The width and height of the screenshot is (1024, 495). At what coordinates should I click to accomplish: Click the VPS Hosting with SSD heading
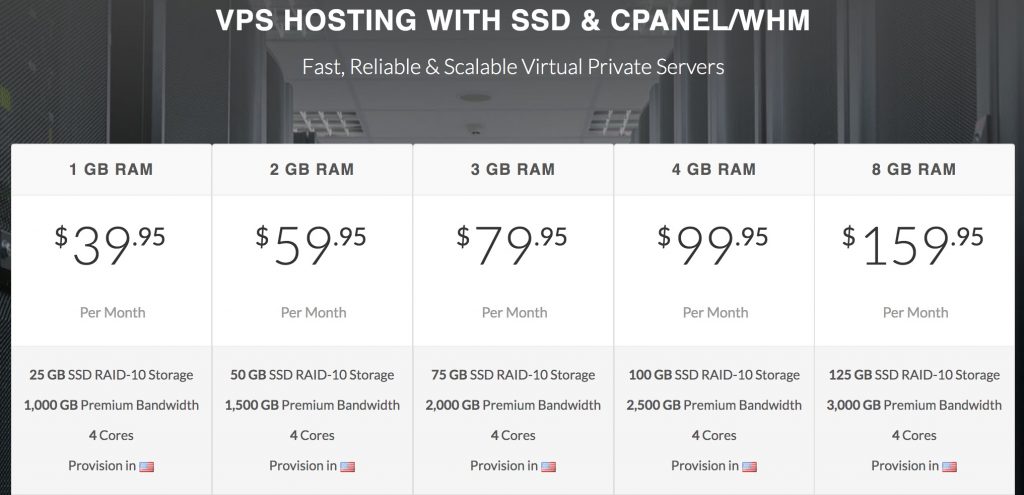coord(513,22)
